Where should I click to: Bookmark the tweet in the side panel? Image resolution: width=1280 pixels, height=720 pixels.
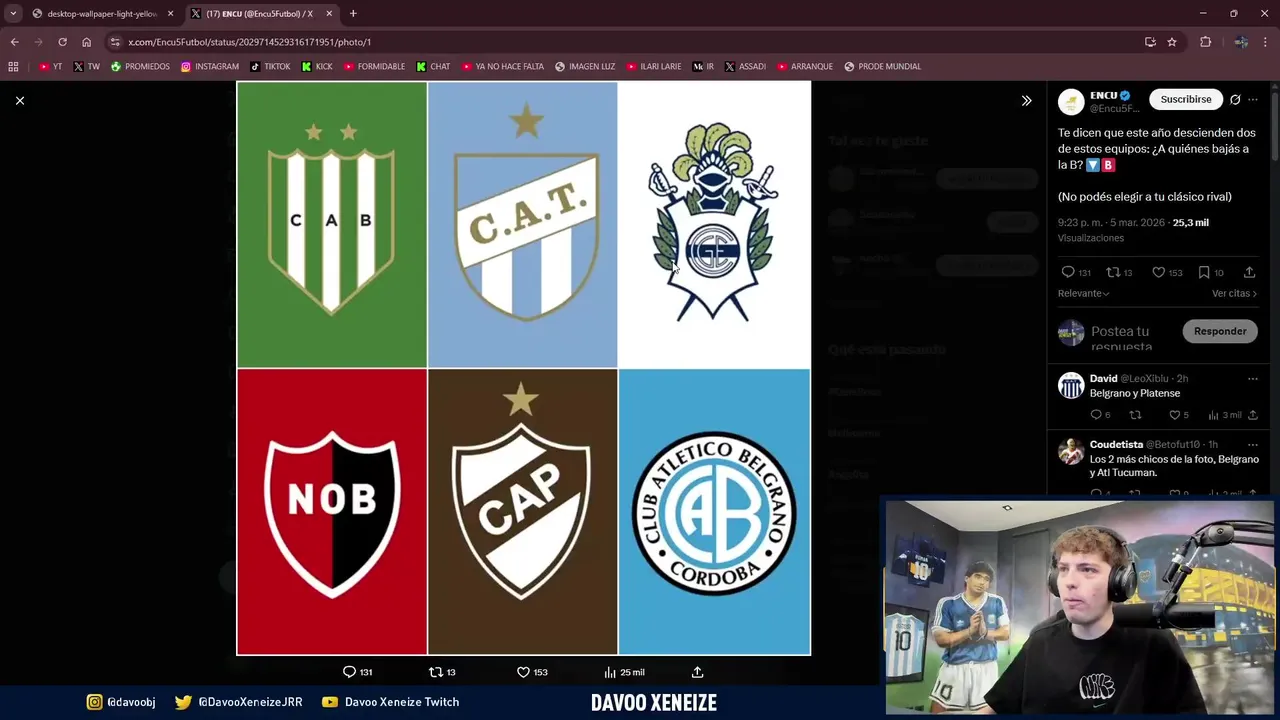tap(1204, 272)
